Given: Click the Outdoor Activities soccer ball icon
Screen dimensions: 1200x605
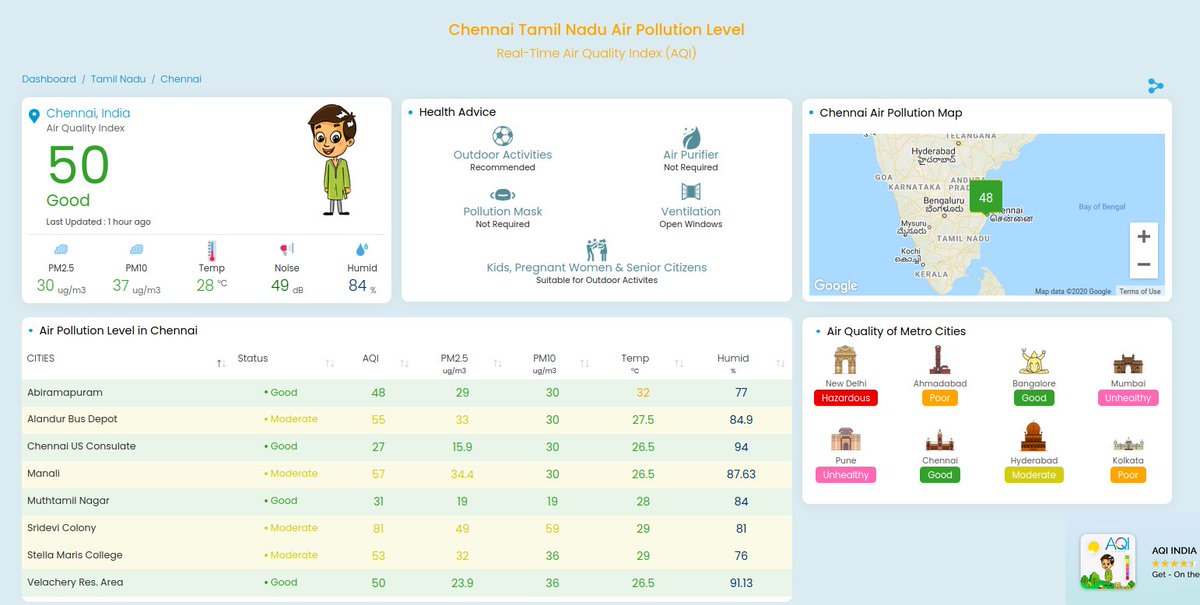Looking at the screenshot, I should 502,135.
